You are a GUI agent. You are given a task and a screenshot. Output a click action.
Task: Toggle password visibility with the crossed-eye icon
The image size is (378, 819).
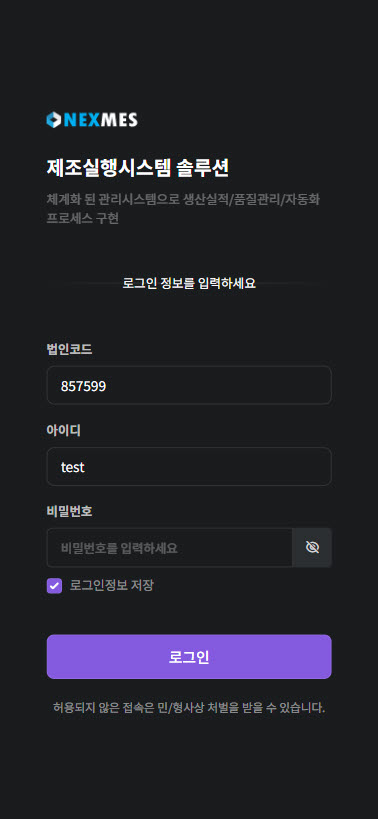[x=312, y=547]
